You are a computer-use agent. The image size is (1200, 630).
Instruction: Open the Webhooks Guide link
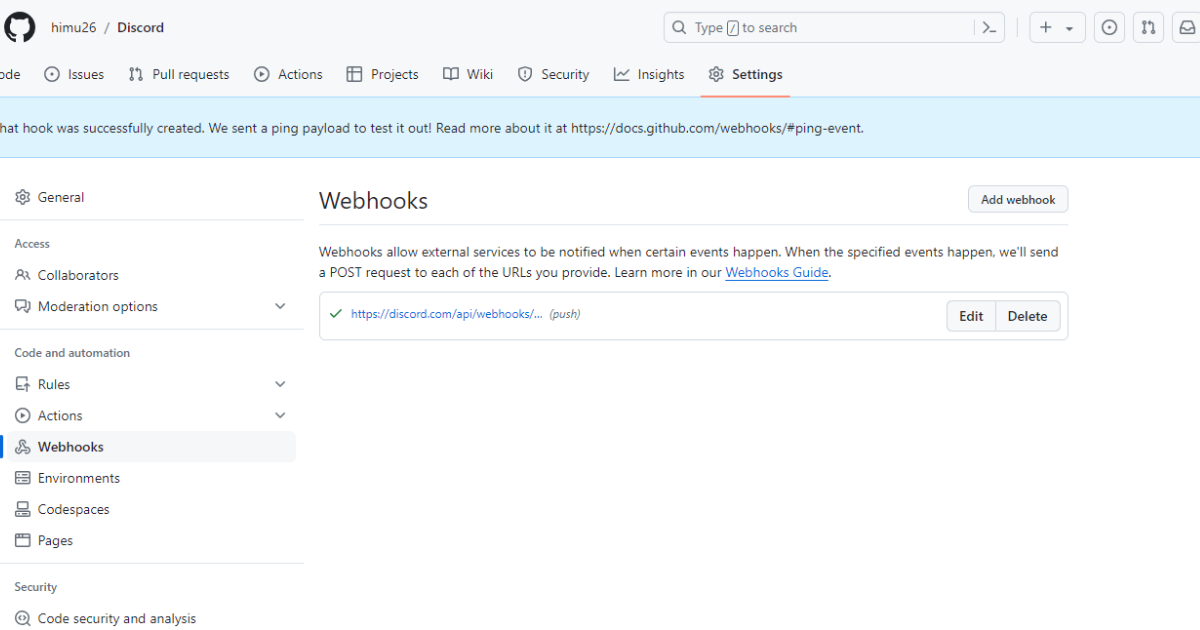tap(777, 272)
